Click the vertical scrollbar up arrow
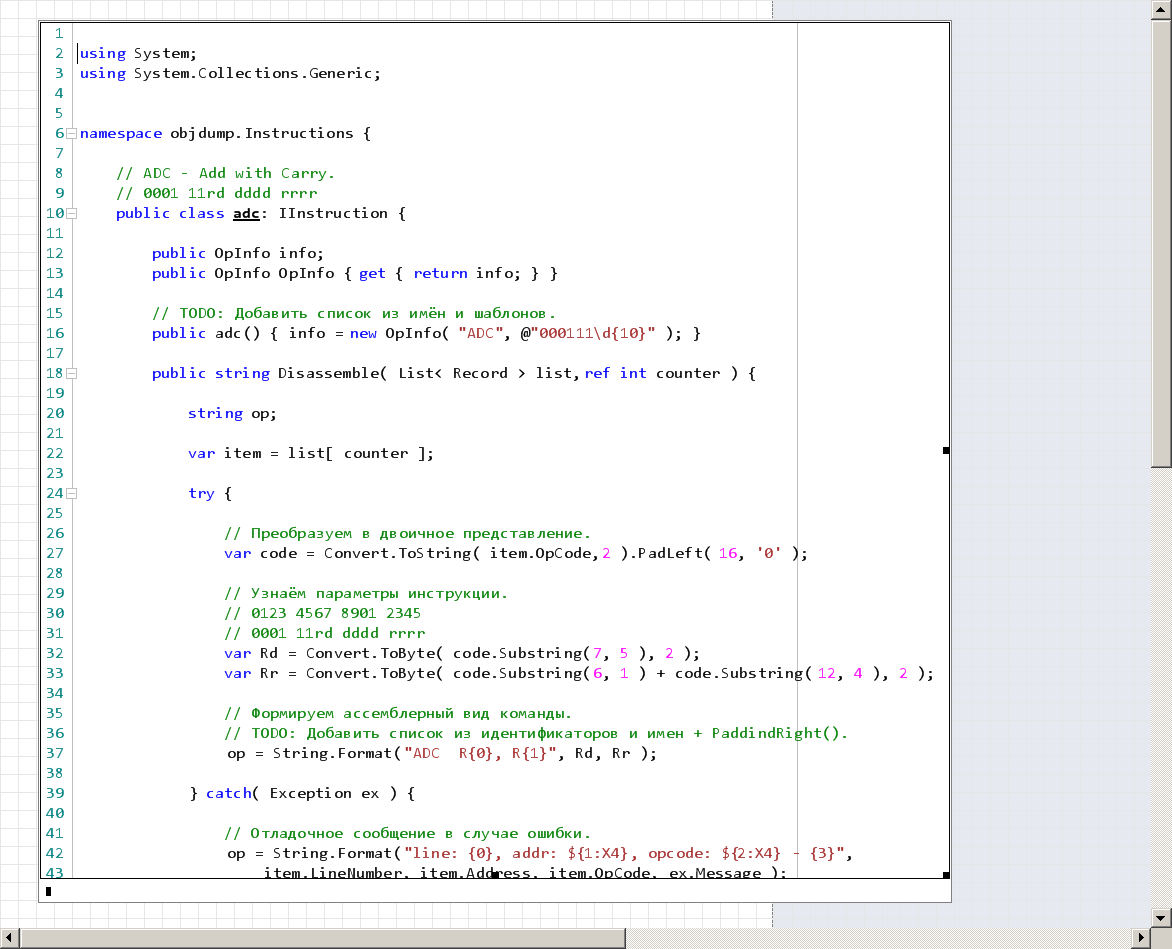The width and height of the screenshot is (1172, 949). (1161, 9)
